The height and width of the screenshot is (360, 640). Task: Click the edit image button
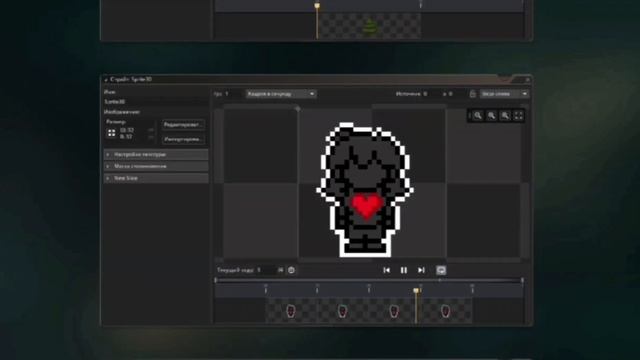(183, 124)
